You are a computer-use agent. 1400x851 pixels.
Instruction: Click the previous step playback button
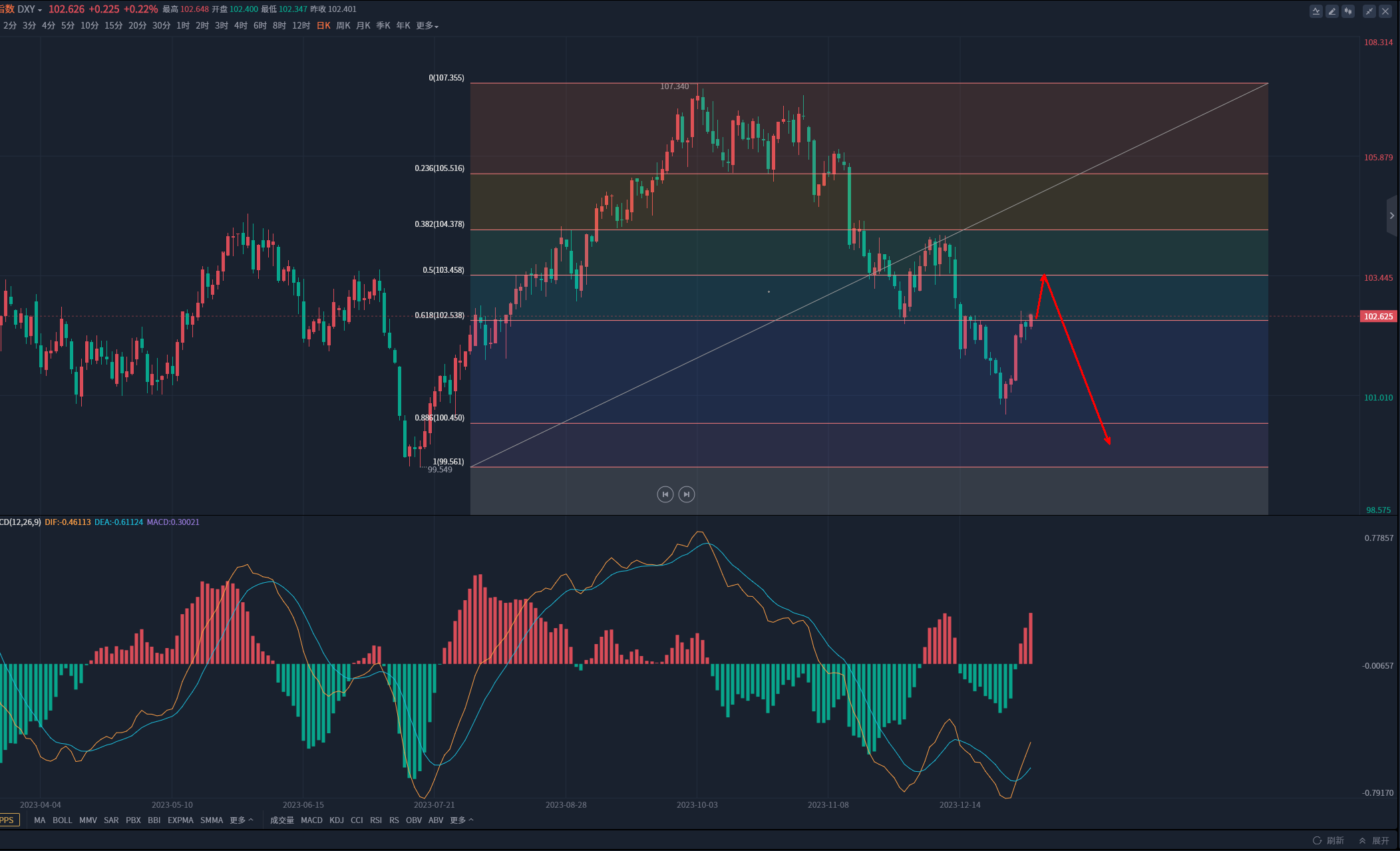(x=665, y=494)
